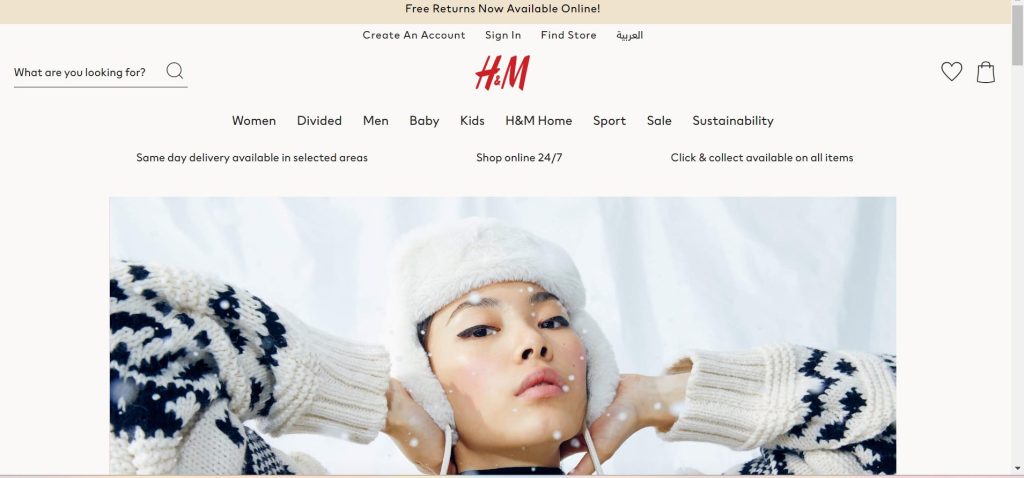The width and height of the screenshot is (1024, 478).
Task: Go to the Kids section
Action: (472, 121)
